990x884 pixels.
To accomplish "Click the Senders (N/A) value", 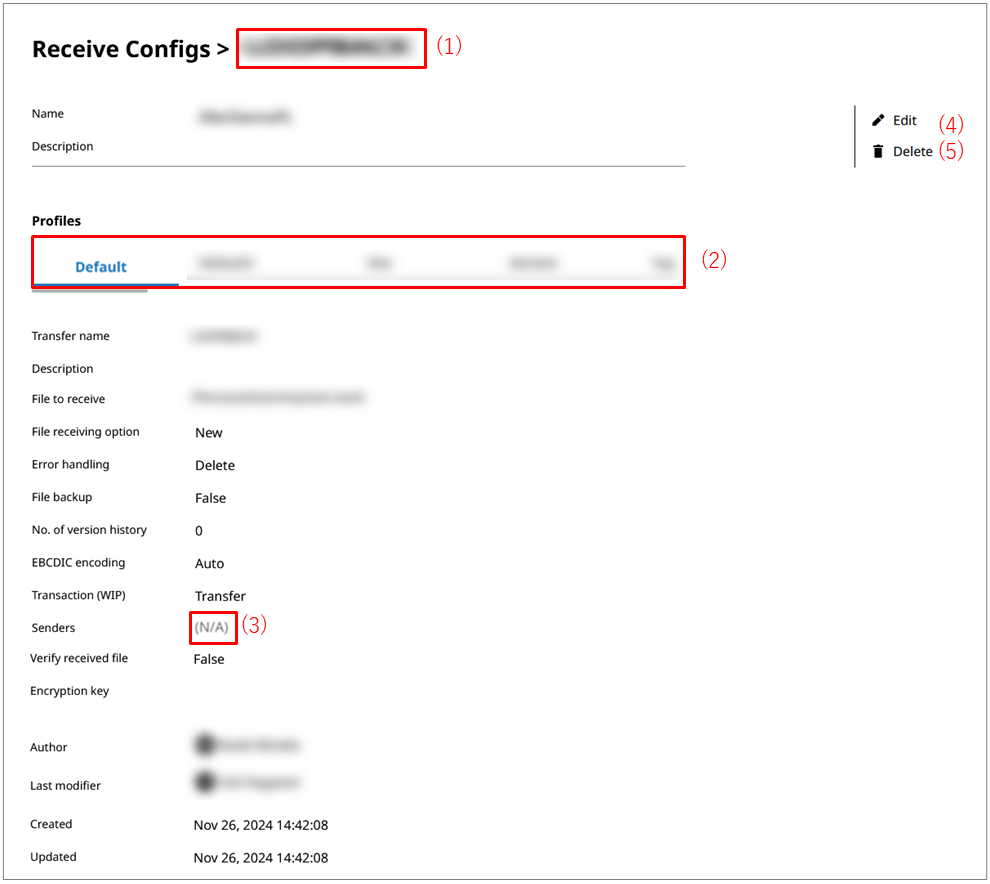I will tap(212, 628).
